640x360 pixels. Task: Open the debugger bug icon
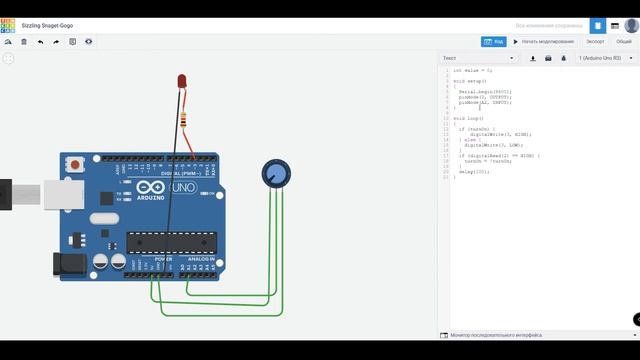564,58
